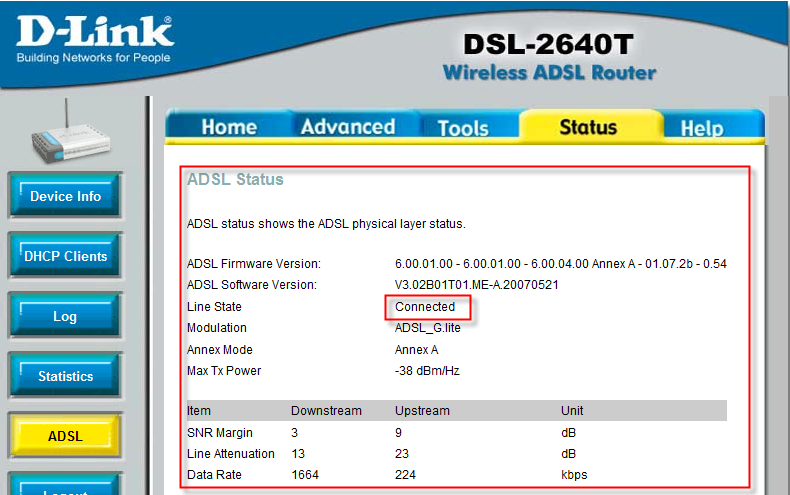Open the DHCP Clients page
The image size is (790, 495).
[x=65, y=256]
